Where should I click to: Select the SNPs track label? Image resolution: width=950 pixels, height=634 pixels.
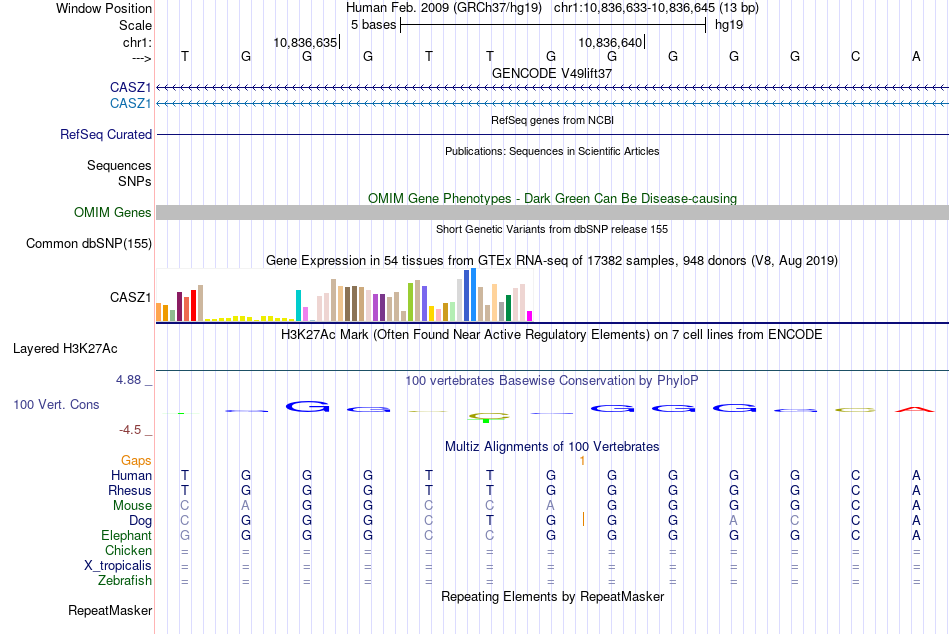135,181
